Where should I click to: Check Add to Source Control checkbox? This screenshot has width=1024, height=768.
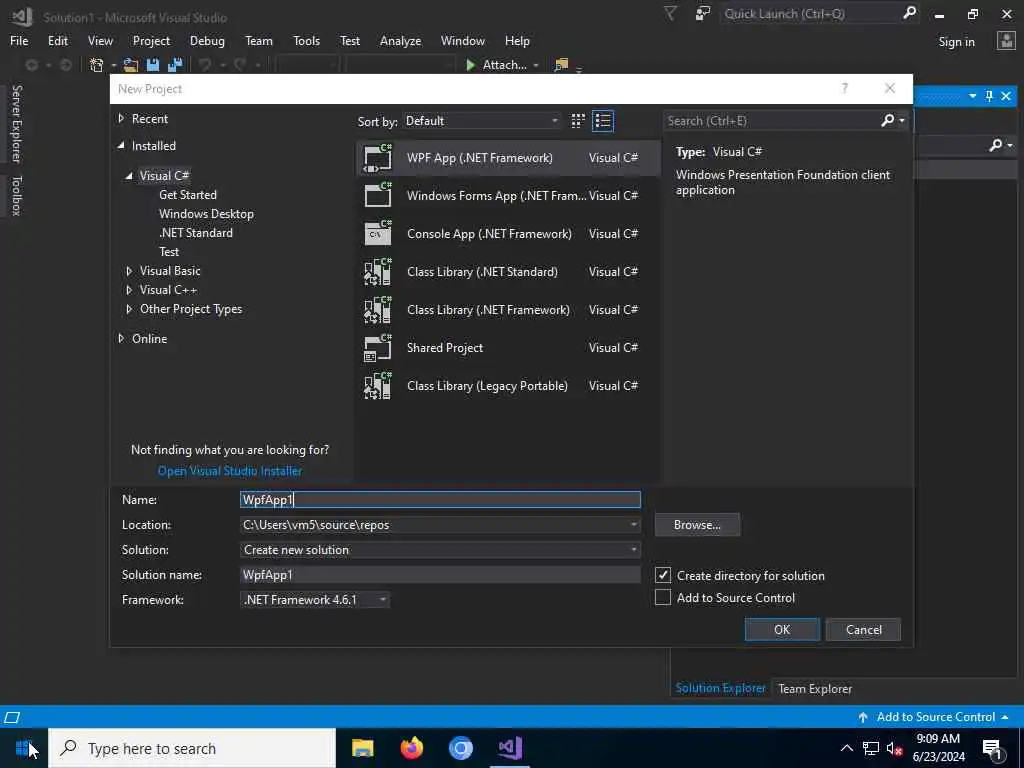tap(663, 598)
